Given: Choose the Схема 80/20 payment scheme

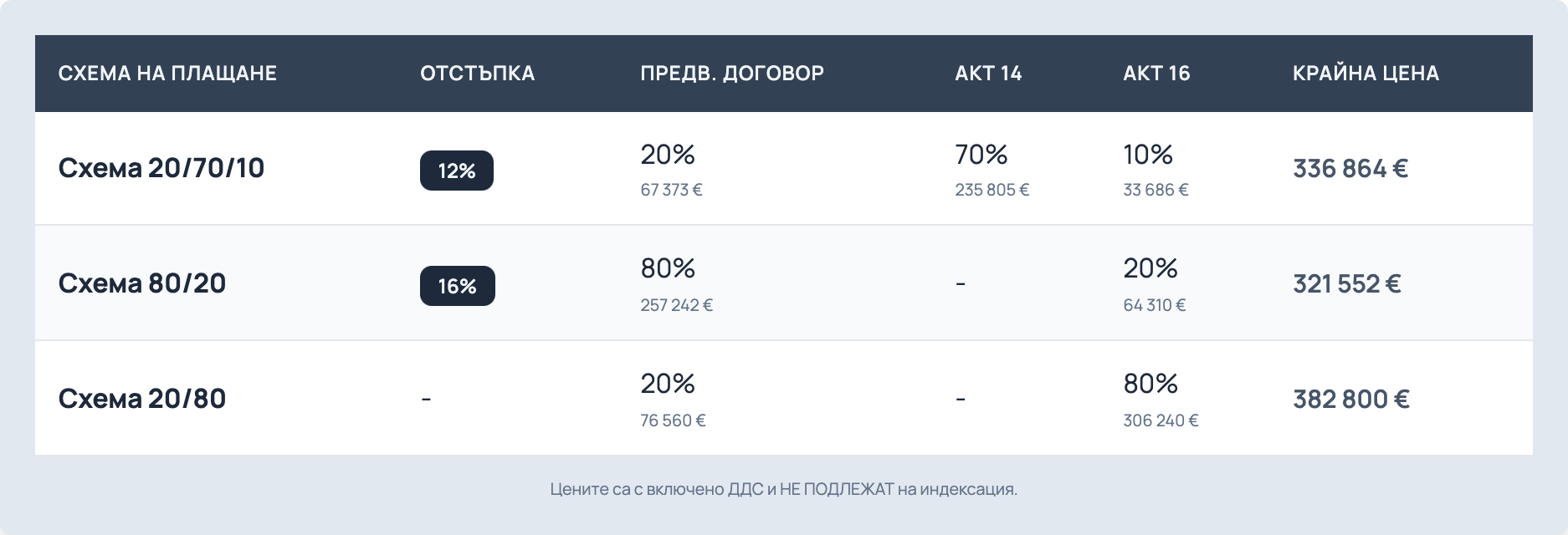Looking at the screenshot, I should coord(142,284).
